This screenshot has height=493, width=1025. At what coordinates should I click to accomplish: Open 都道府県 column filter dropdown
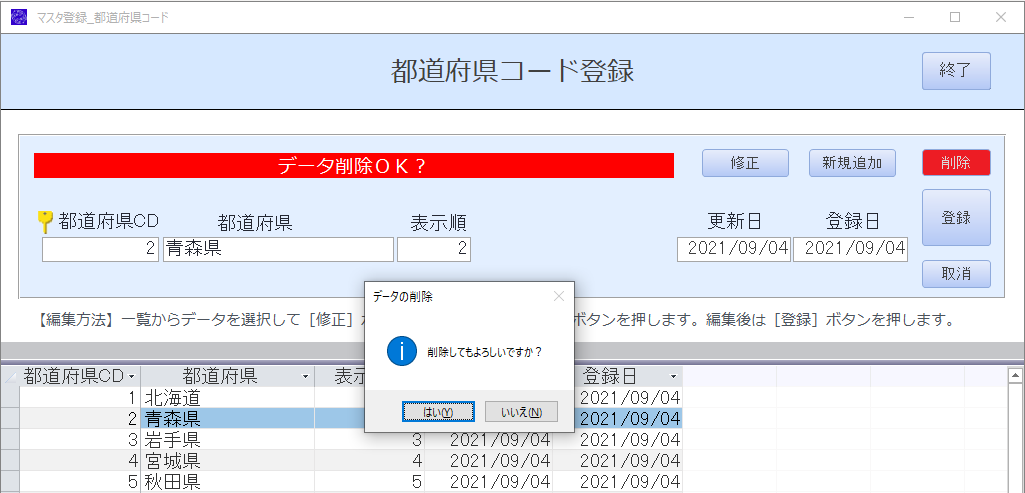(305, 377)
